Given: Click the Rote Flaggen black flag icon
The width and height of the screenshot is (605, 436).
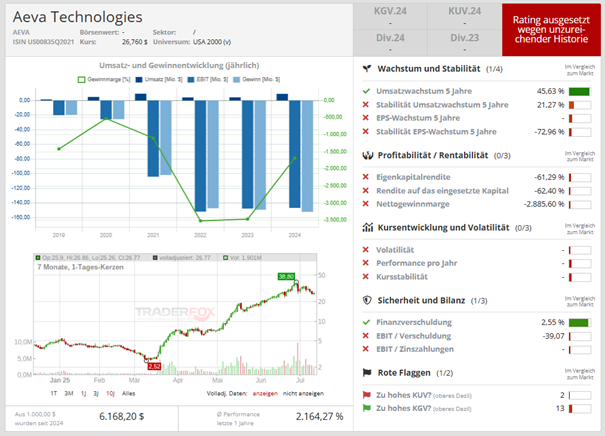Looking at the screenshot, I should pos(367,373).
